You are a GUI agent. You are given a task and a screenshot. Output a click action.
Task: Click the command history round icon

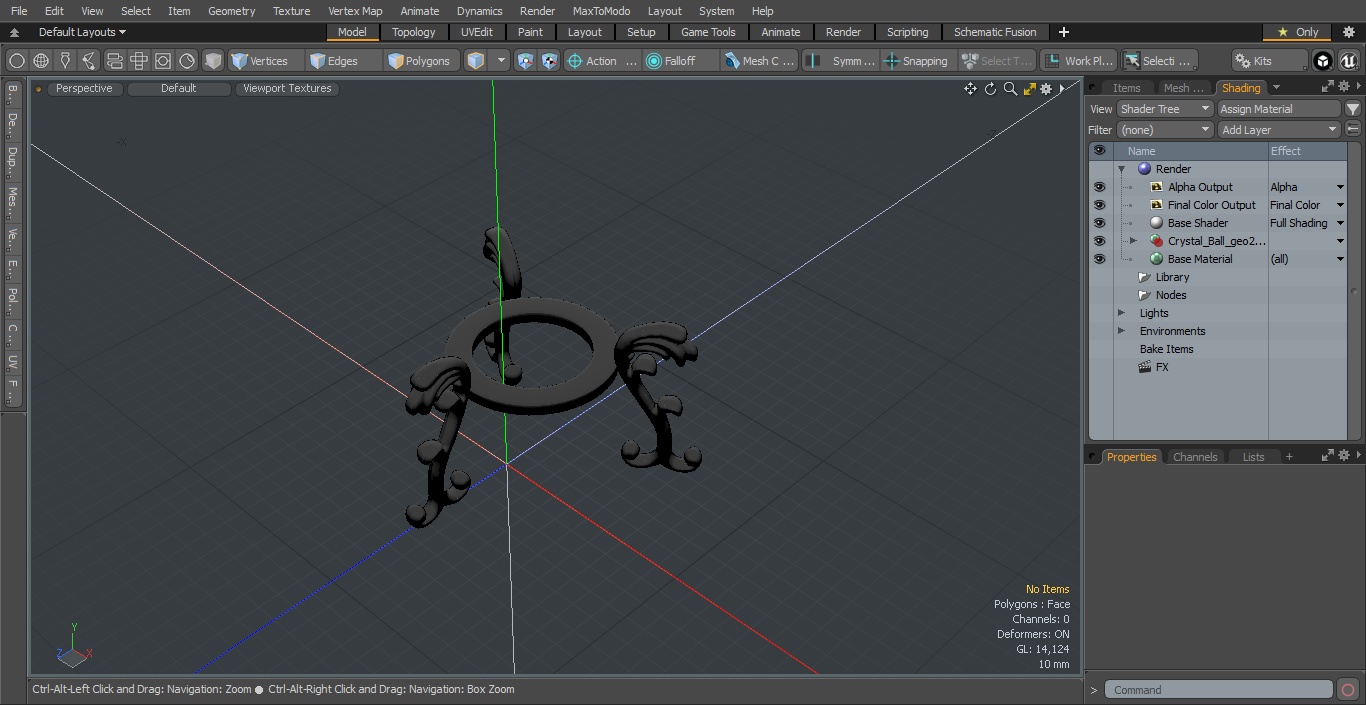(1348, 690)
